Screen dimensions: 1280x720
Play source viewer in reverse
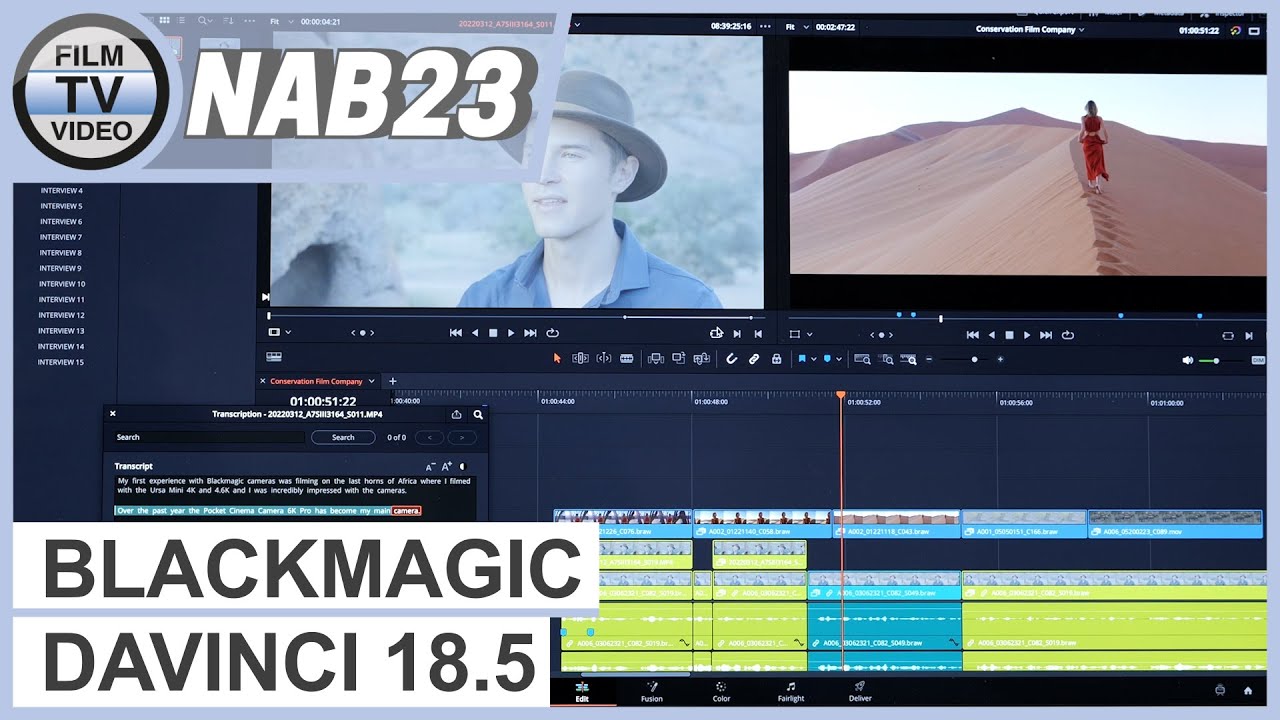[475, 333]
